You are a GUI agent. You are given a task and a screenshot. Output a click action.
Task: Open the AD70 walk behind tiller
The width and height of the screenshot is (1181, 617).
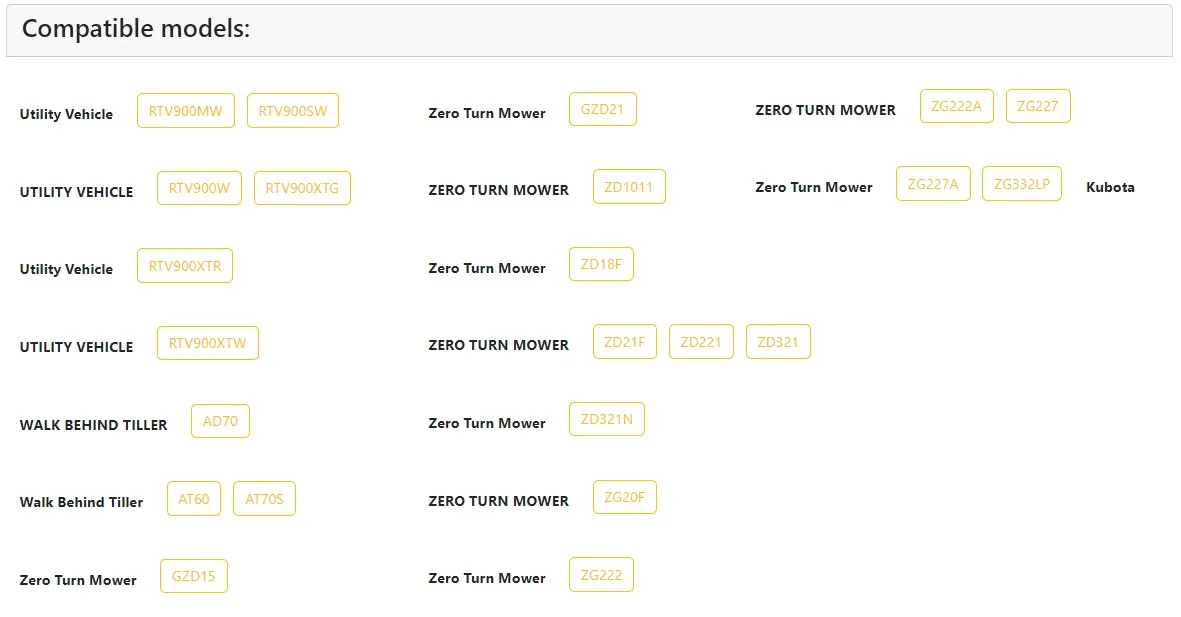tap(221, 421)
